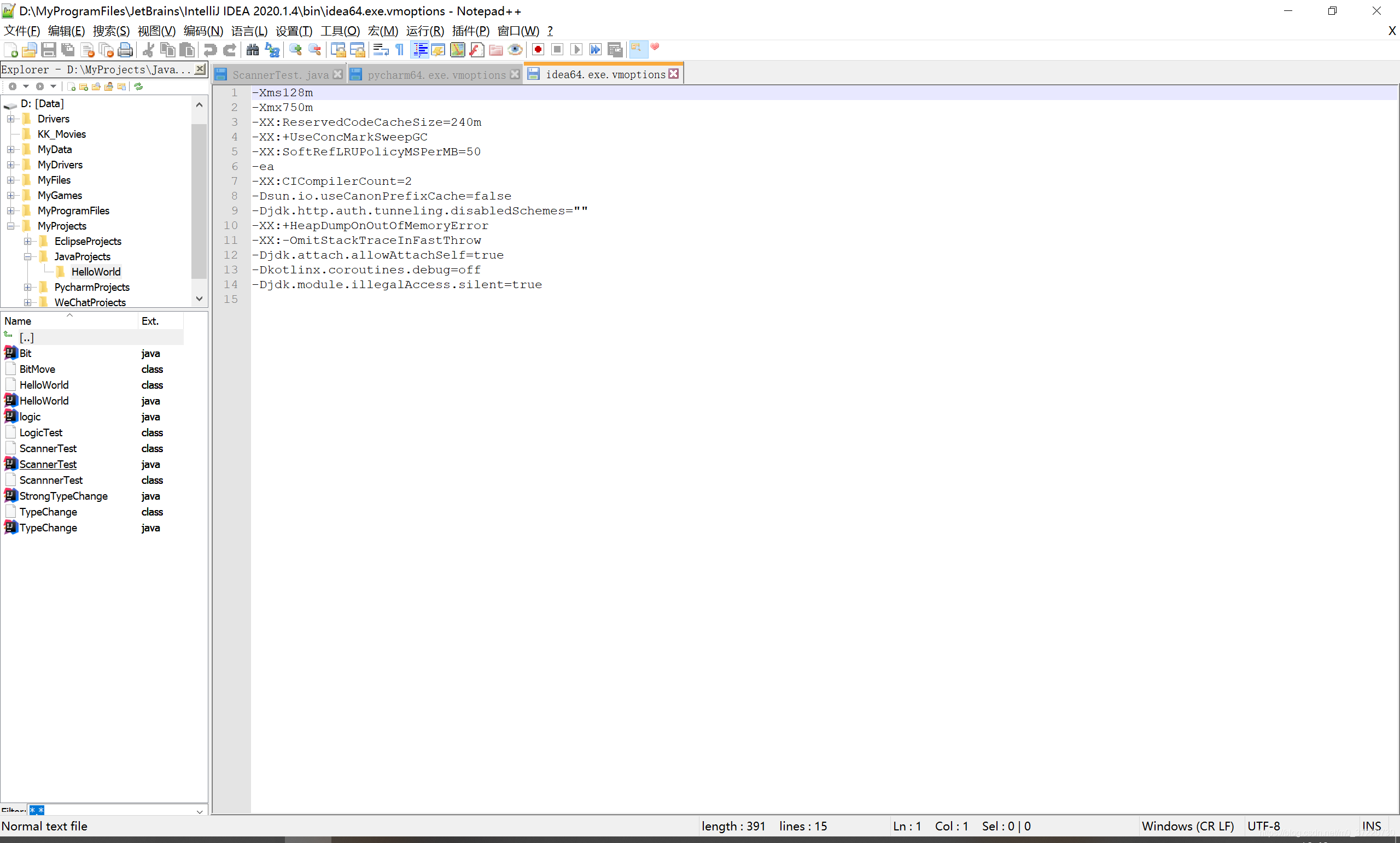Open the 搜索(S) menu
The height and width of the screenshot is (843, 1400).
111,31
